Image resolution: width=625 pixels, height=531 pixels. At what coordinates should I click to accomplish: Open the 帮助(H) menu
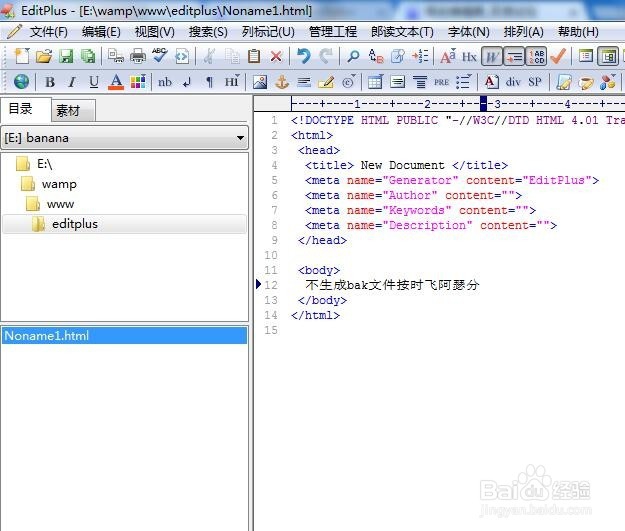pos(578,31)
